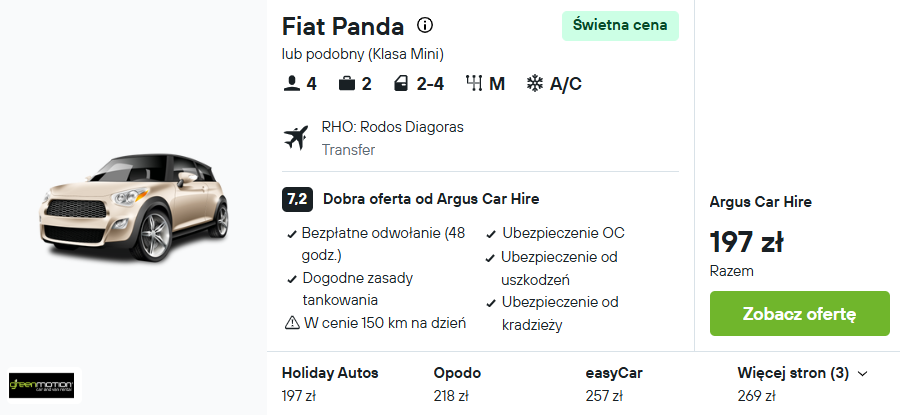Click the passenger seats icon
This screenshot has height=415, width=900.
click(x=292, y=84)
